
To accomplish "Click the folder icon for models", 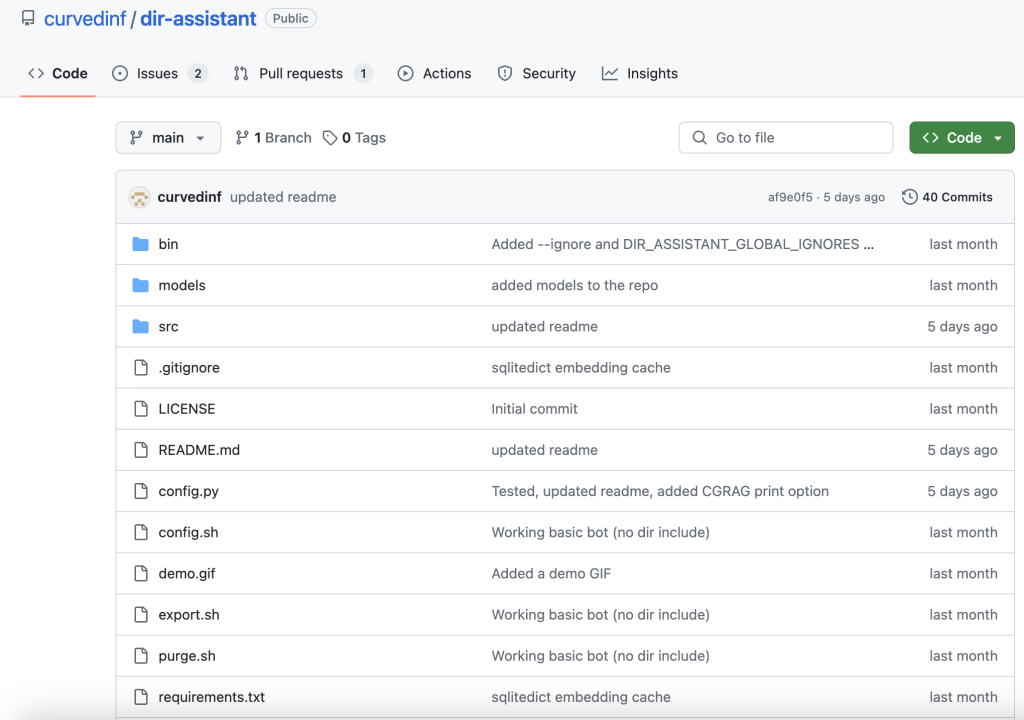I will tap(140, 286).
